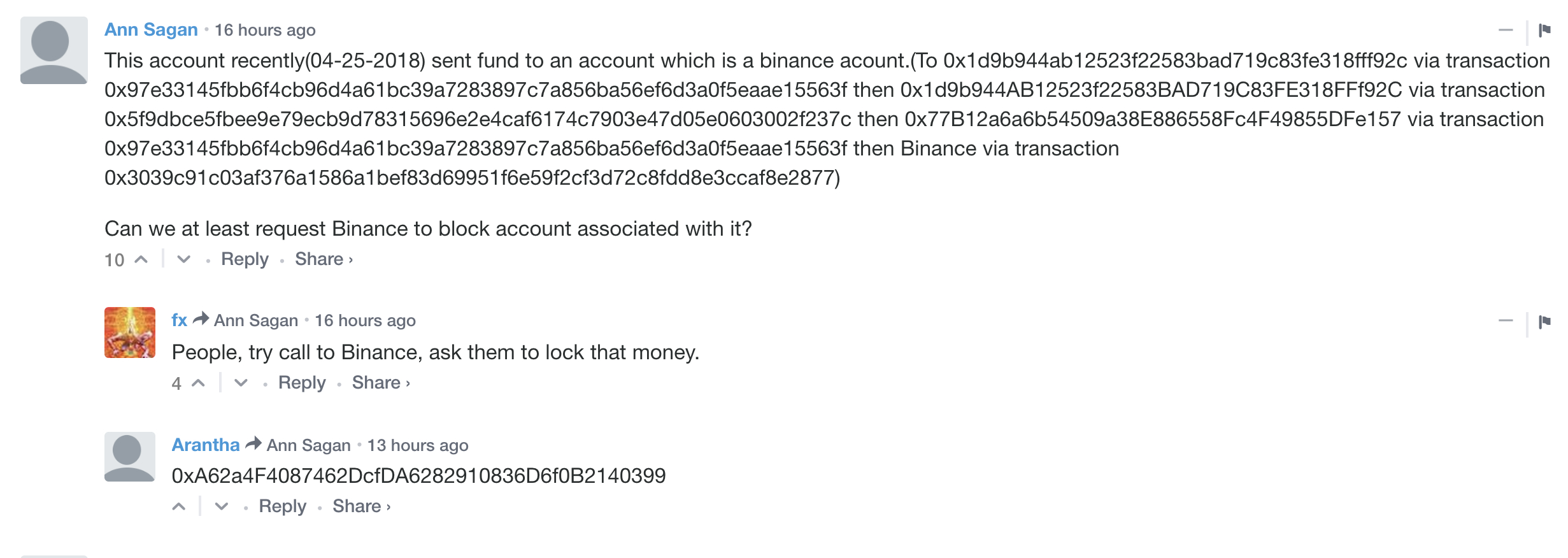The width and height of the screenshot is (1568, 558).
Task: Open Share options under Ann Sagan's comment
Action: [323, 259]
